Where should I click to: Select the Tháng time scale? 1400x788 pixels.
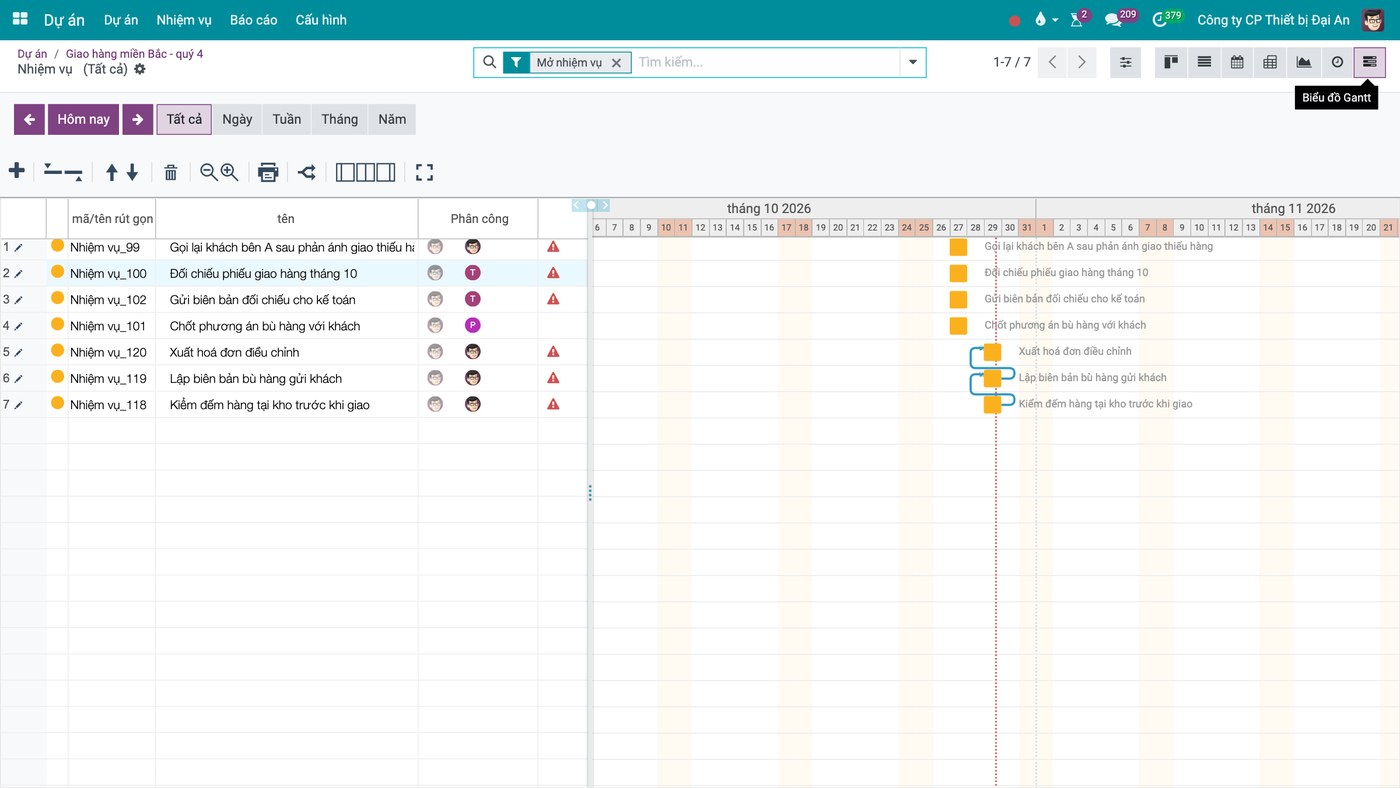[x=340, y=119]
